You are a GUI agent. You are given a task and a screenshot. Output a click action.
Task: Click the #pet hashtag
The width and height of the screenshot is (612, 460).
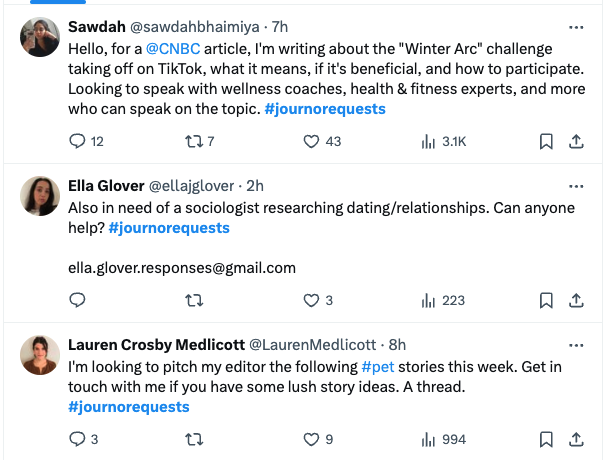[x=378, y=367]
